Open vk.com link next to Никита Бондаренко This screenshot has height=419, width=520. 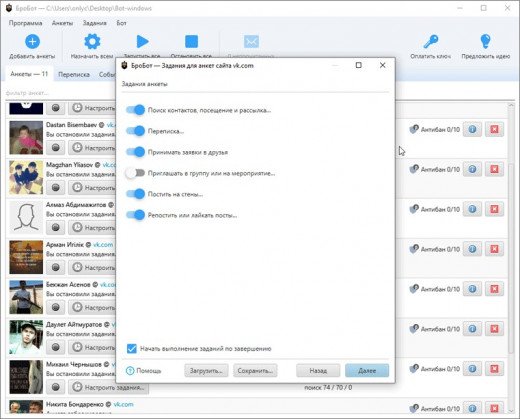pyautogui.click(x=123, y=404)
